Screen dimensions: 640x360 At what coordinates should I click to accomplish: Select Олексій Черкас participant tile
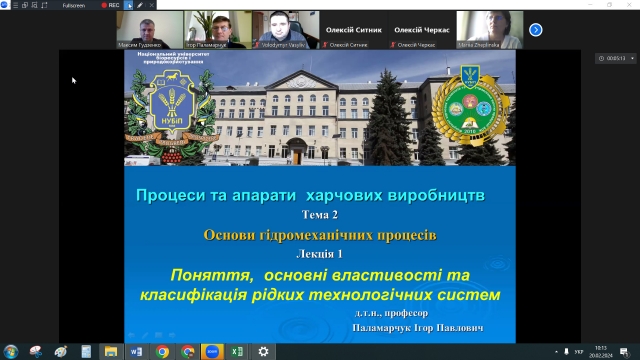[422, 30]
